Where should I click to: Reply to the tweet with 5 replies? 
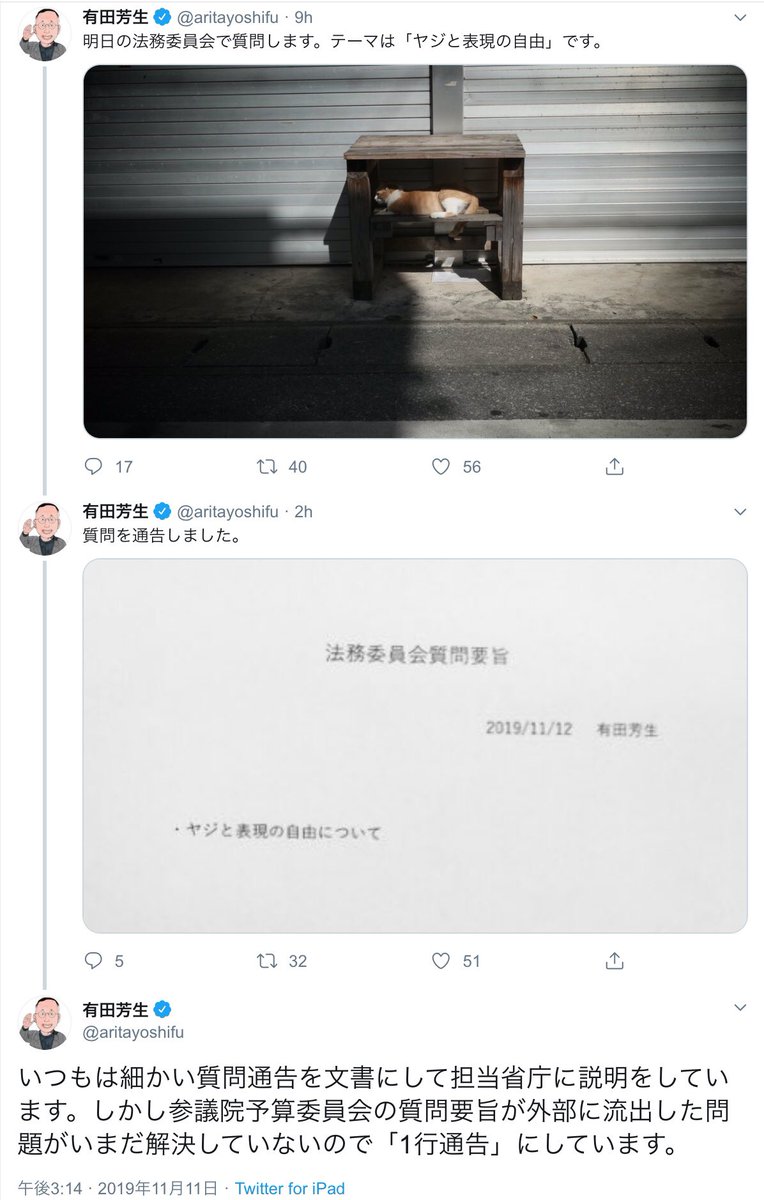pos(93,960)
